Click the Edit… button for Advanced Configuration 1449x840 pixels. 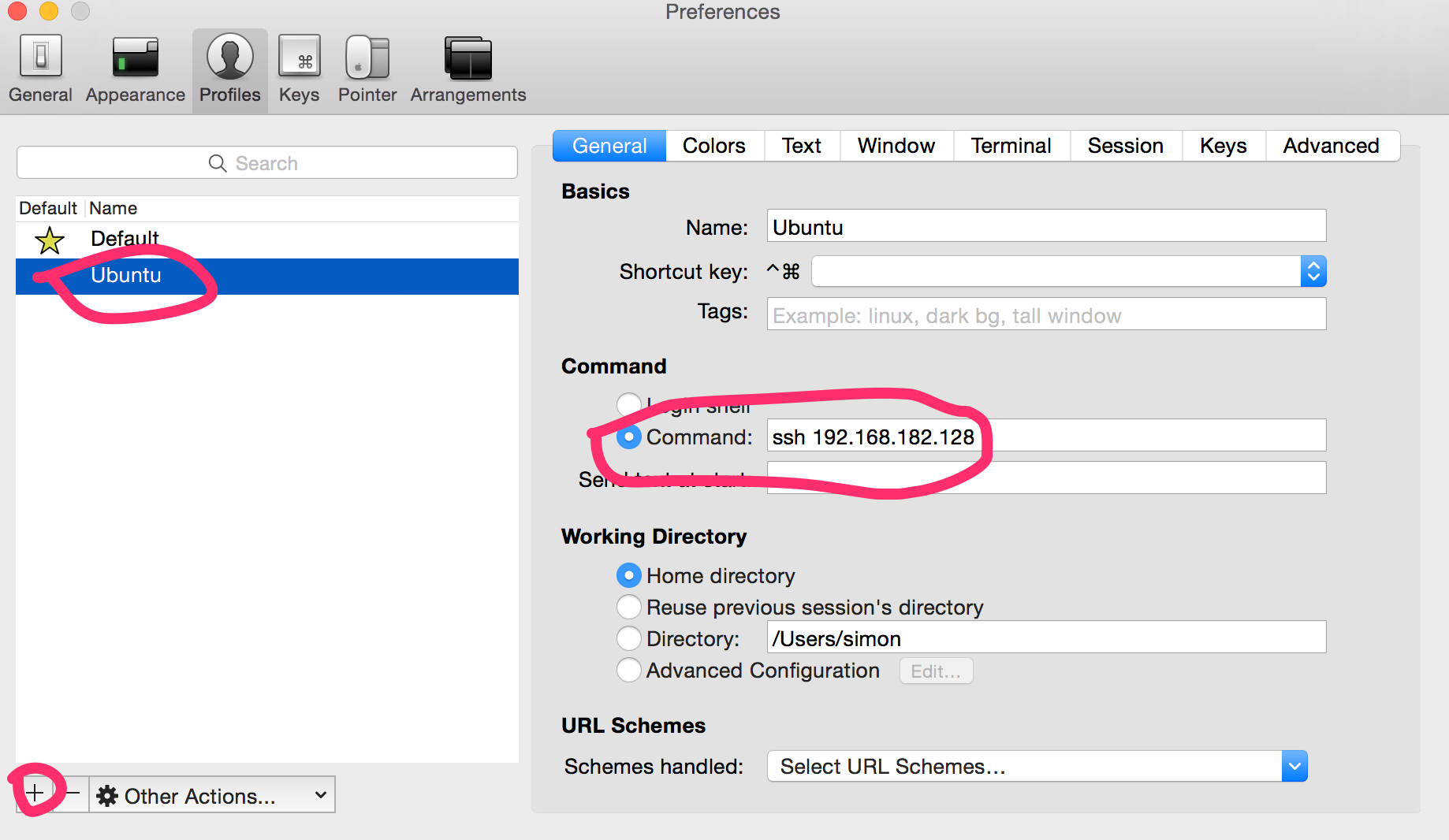[x=936, y=671]
